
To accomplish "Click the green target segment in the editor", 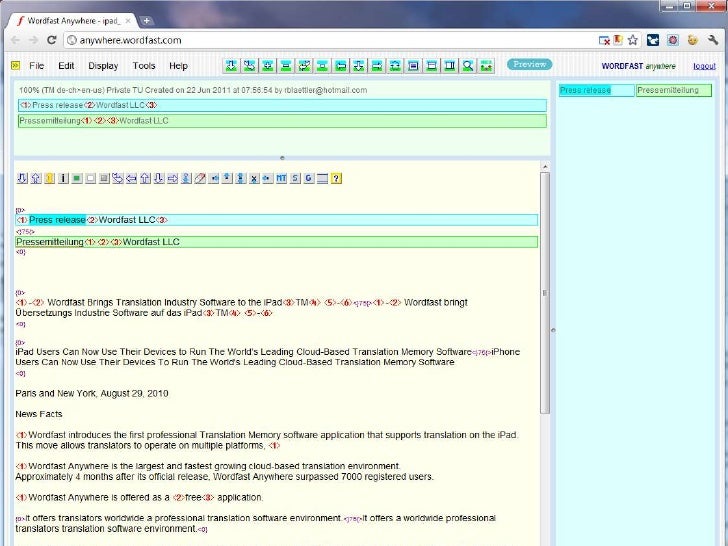I will click(277, 242).
